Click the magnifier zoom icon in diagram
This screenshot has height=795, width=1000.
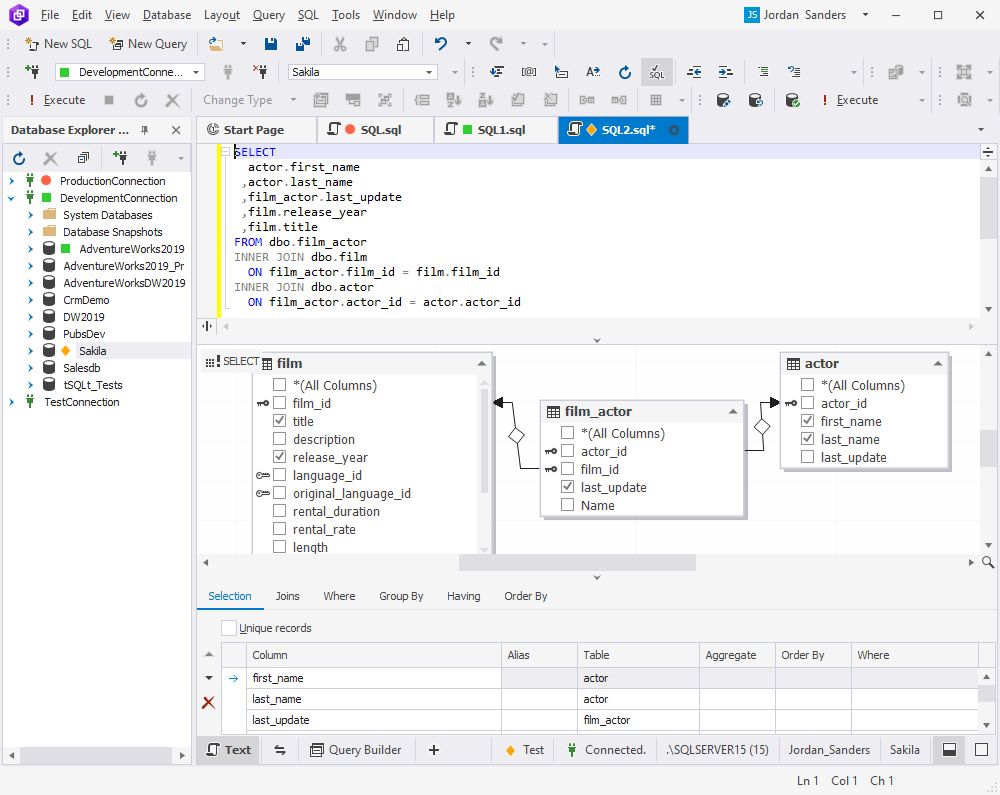(988, 562)
